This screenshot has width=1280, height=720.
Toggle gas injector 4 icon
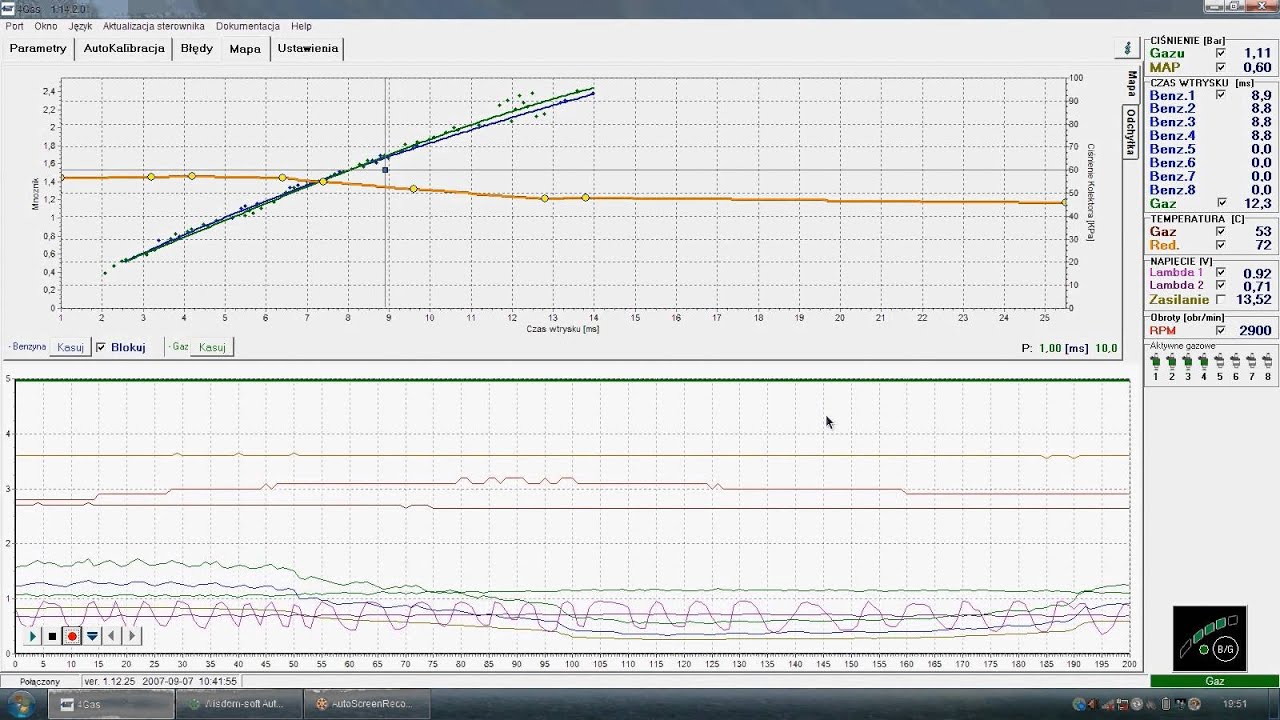click(x=1204, y=361)
